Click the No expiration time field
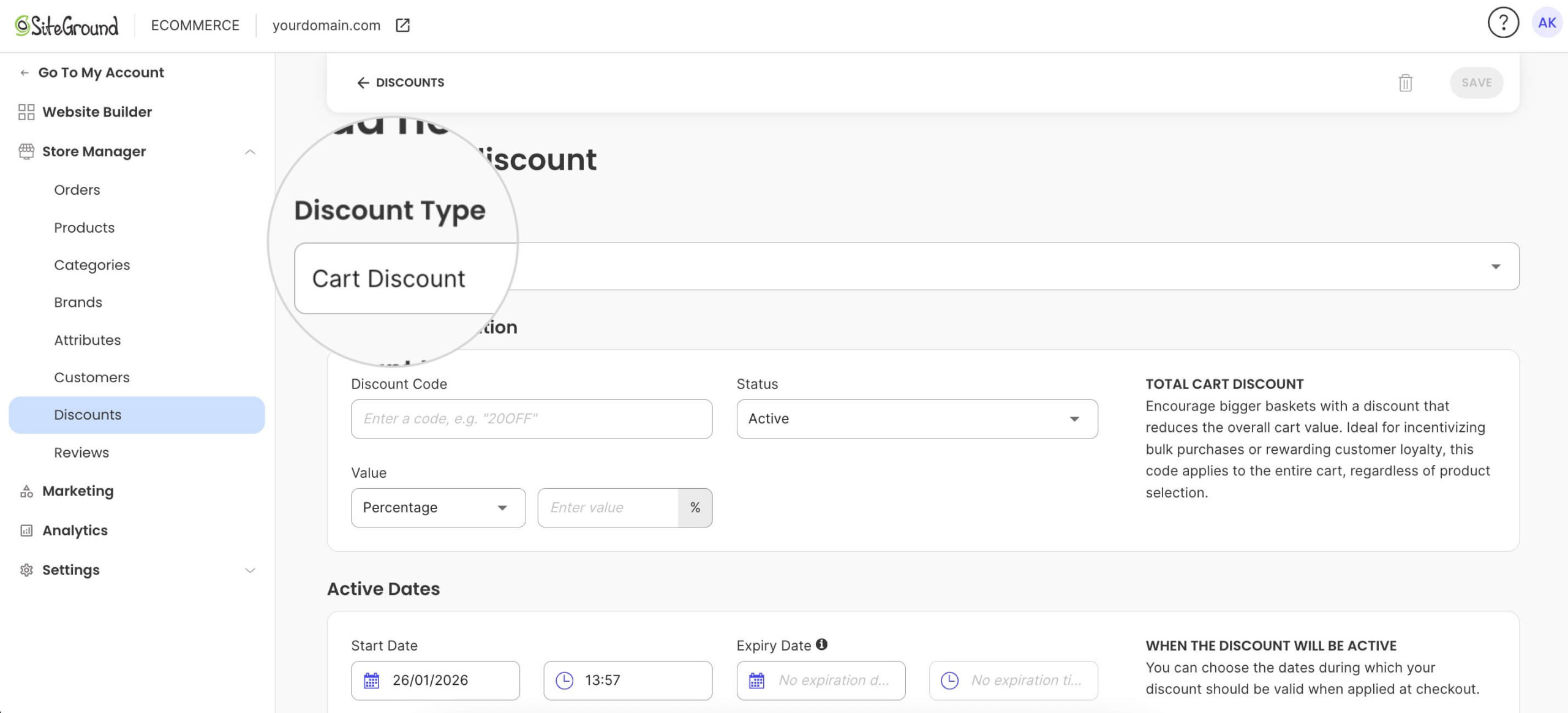The image size is (1568, 713). 1013,681
